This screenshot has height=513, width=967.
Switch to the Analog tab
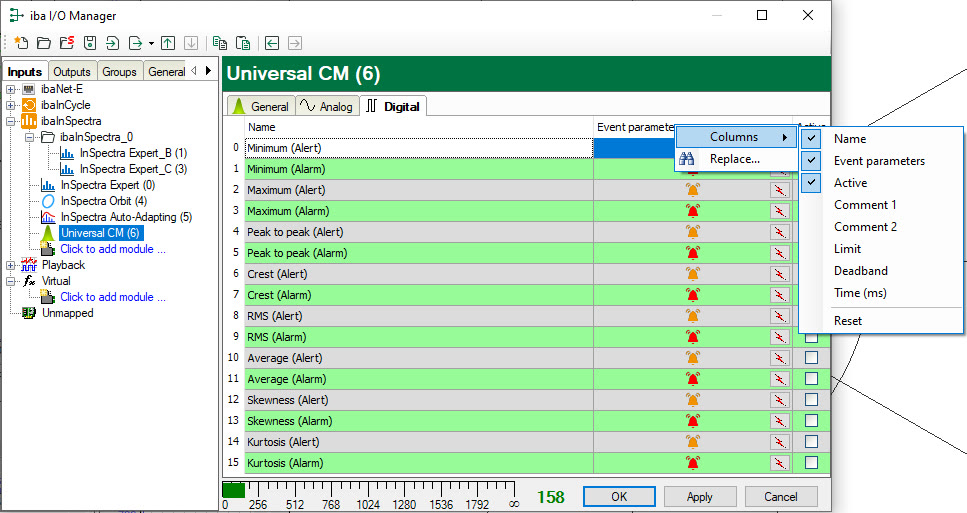327,107
